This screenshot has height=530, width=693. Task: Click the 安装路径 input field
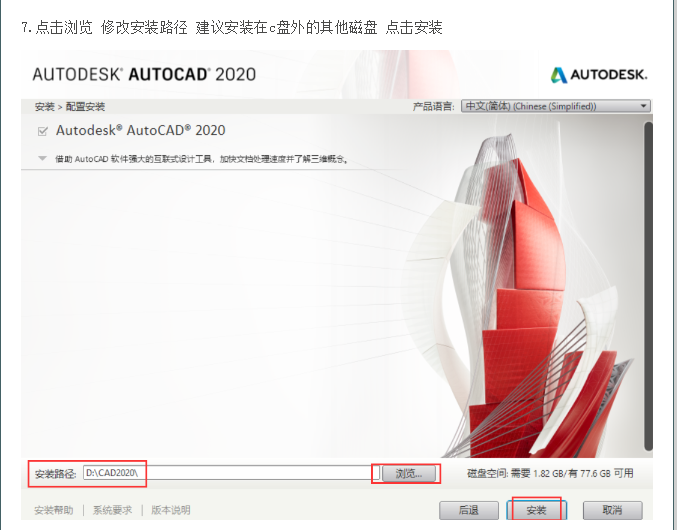[231, 473]
